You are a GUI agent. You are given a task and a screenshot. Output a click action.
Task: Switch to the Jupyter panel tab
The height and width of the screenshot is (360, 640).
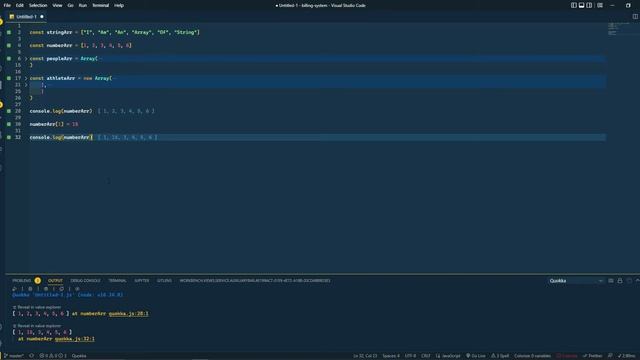click(x=142, y=281)
